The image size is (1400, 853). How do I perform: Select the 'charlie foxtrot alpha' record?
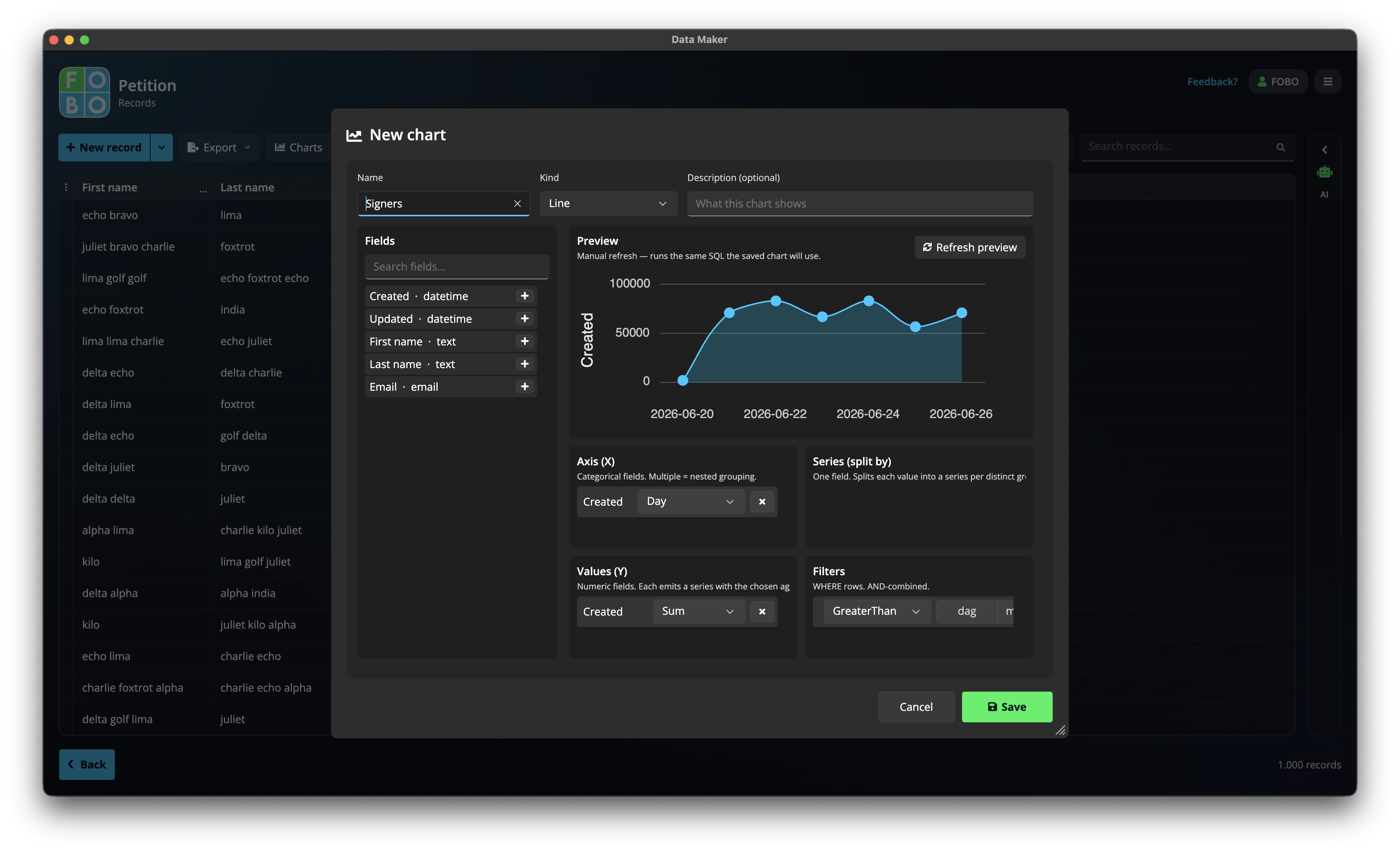(x=133, y=688)
